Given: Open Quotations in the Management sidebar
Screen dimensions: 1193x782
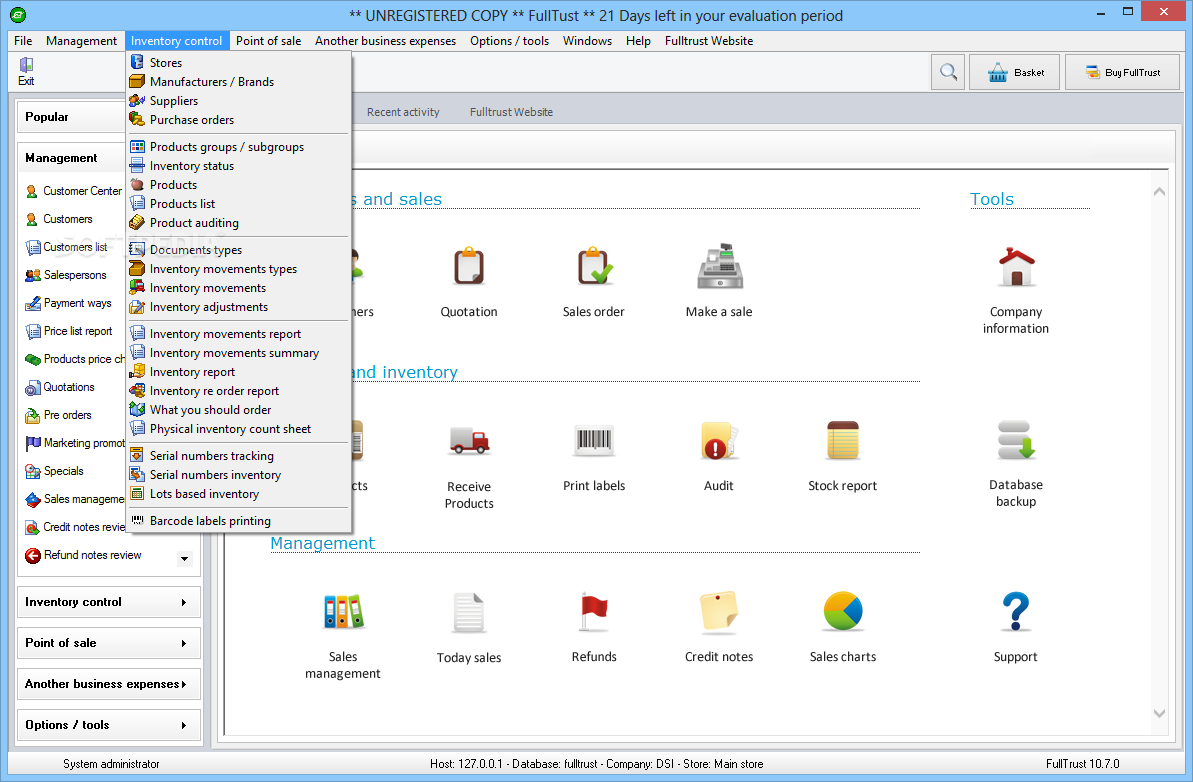Looking at the screenshot, I should click(x=59, y=387).
